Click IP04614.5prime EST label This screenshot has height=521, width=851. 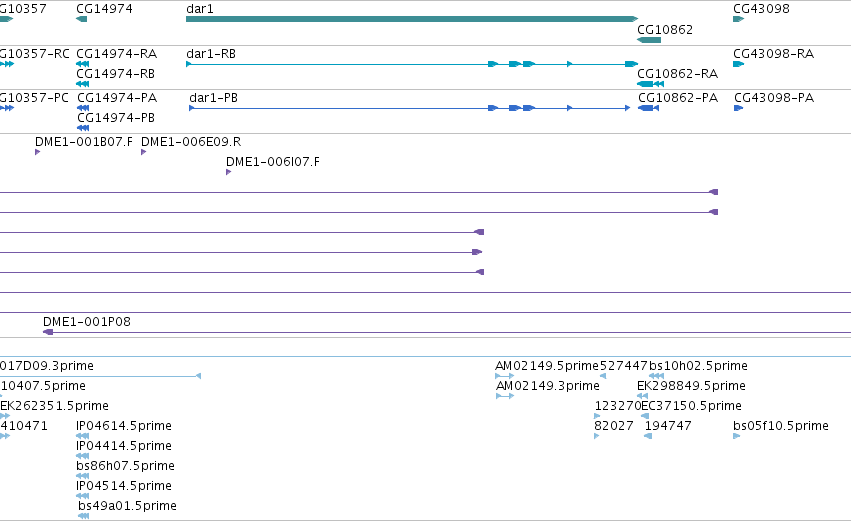(124, 426)
